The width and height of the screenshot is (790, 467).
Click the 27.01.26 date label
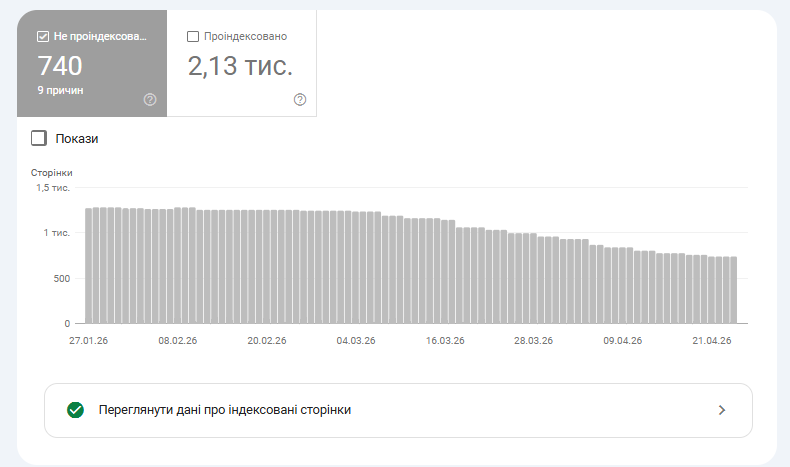[x=89, y=341]
